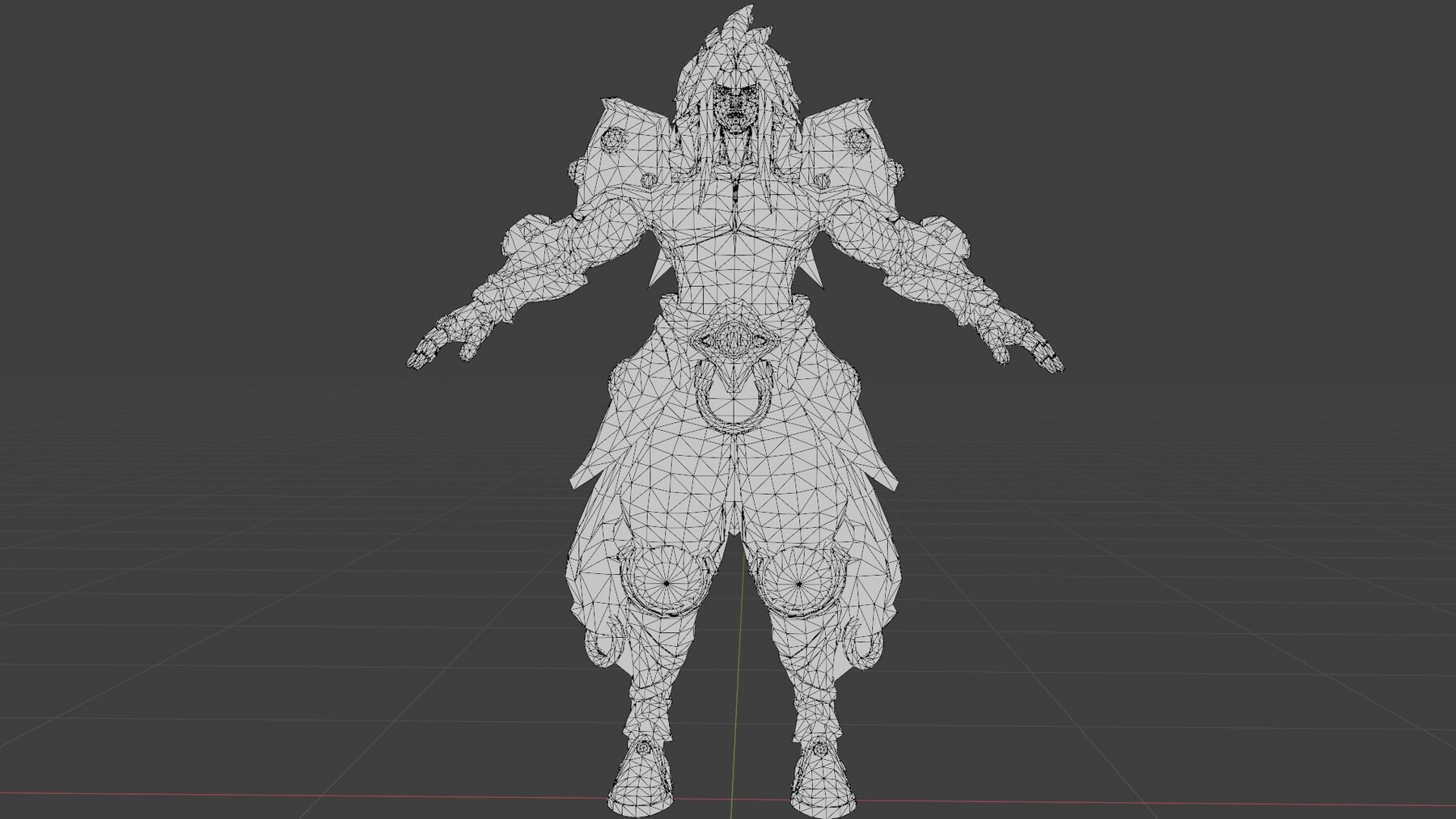Select the ring ornament below the belt

pos(736,400)
